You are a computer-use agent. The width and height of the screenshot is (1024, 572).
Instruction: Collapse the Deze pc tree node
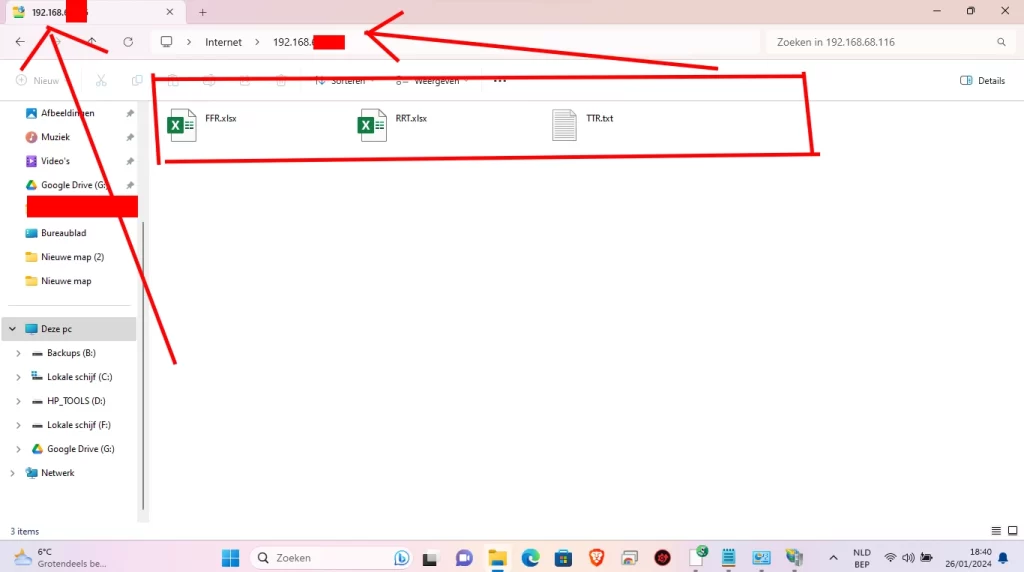(x=12, y=329)
